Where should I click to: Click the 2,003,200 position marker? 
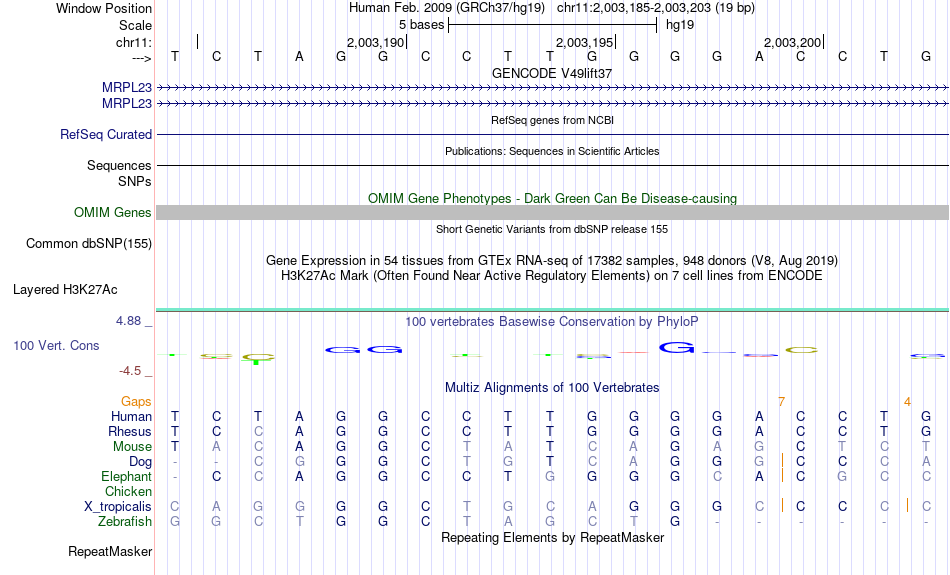pyautogui.click(x=792, y=42)
